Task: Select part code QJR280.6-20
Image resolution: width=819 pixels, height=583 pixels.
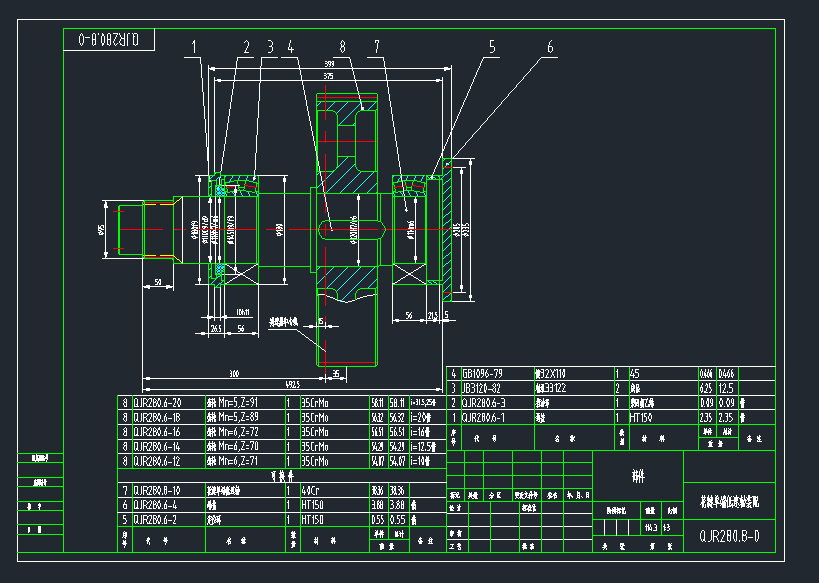Action: [158, 402]
